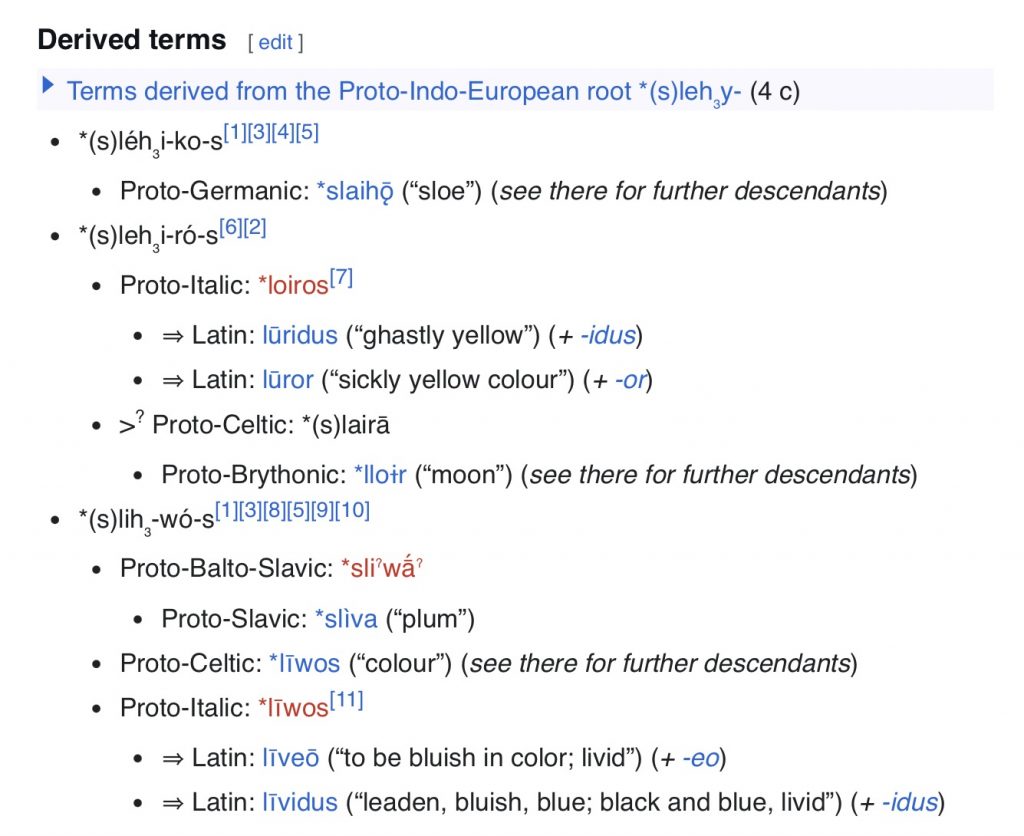Screen dimensions: 1024x836
Task: Open Terms derived from Proto-Indo-European root link
Action: tap(404, 91)
